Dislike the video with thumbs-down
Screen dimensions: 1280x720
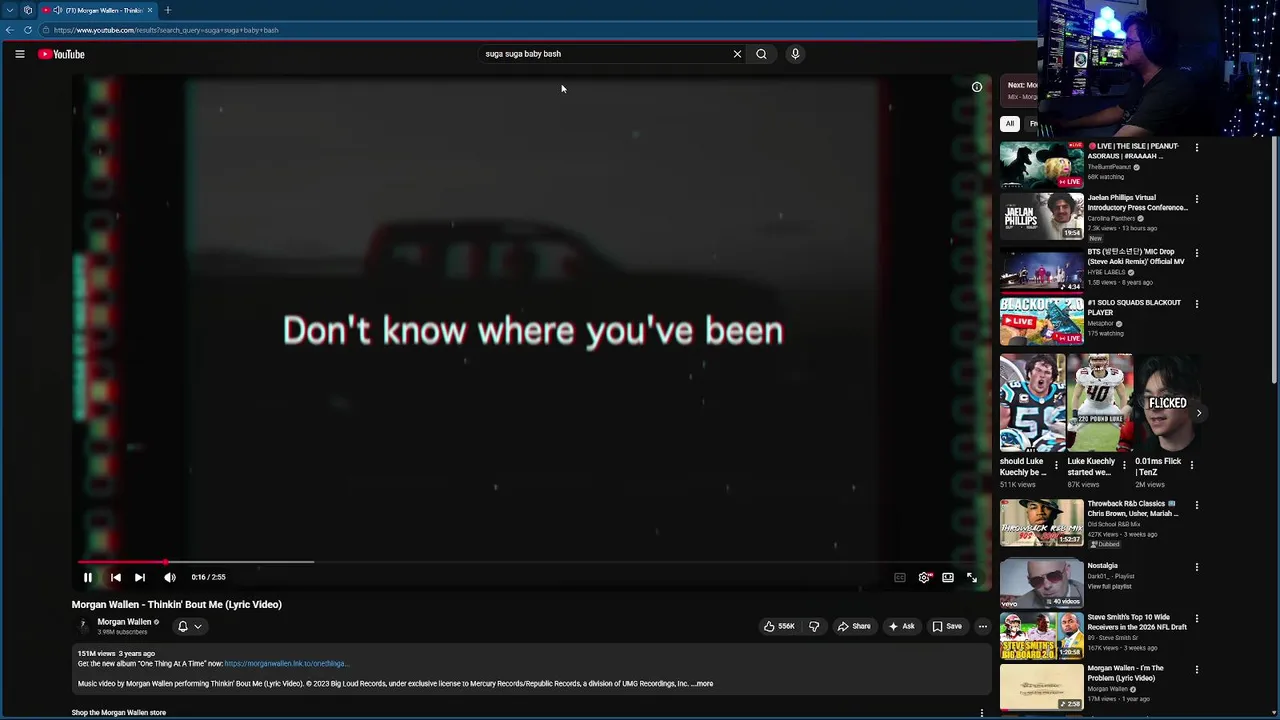coord(814,626)
